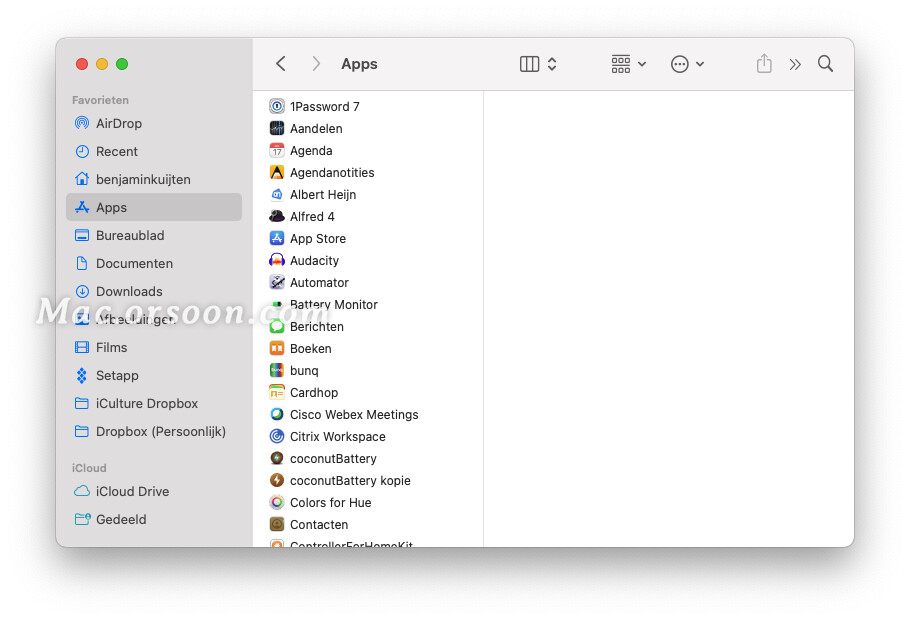The image size is (910, 621).
Task: Open Dropbox (Persoonlijk) in sidebar
Action: tap(154, 431)
